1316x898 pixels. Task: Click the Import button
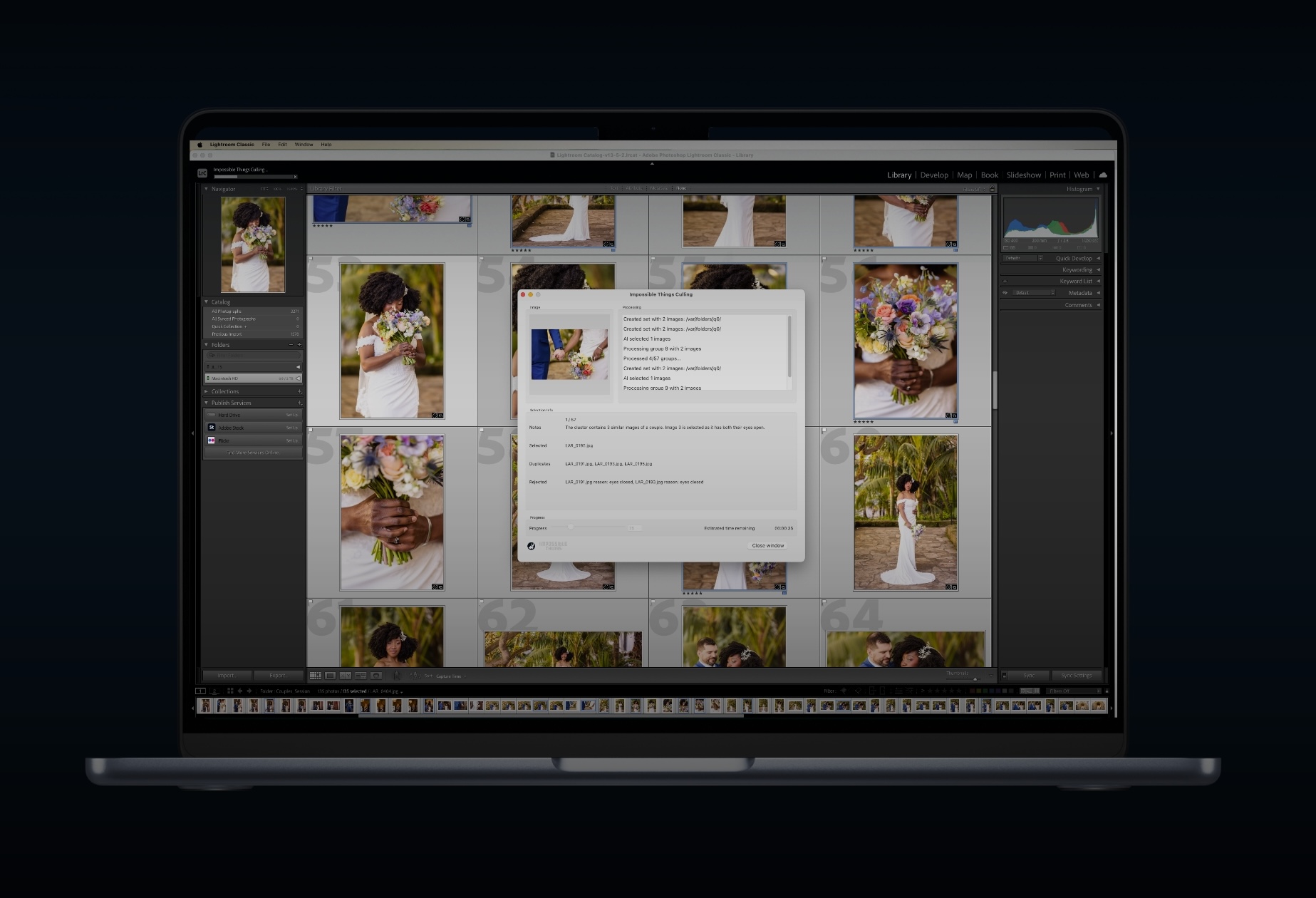point(226,676)
